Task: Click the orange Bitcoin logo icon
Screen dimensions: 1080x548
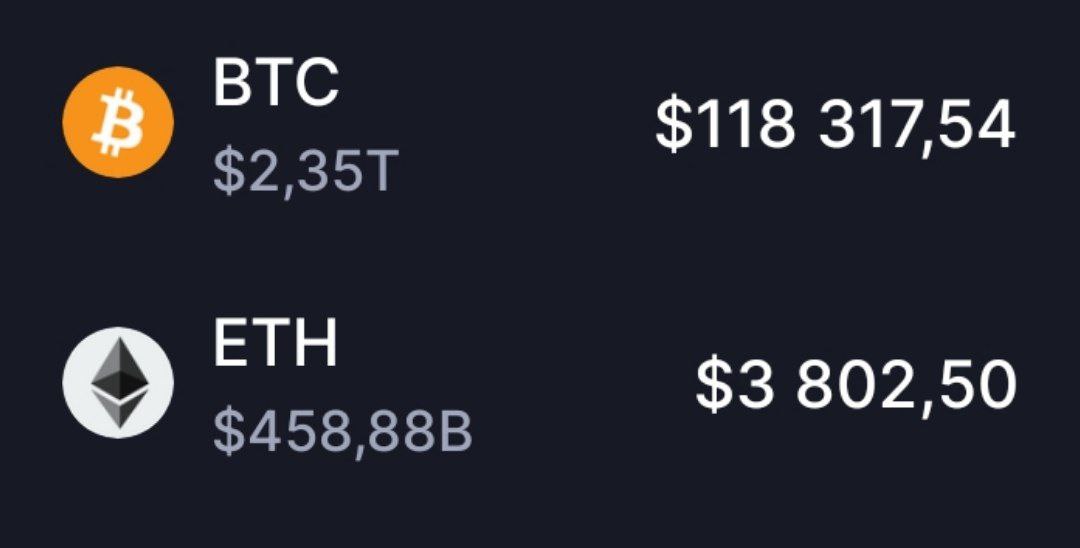Action: point(118,123)
